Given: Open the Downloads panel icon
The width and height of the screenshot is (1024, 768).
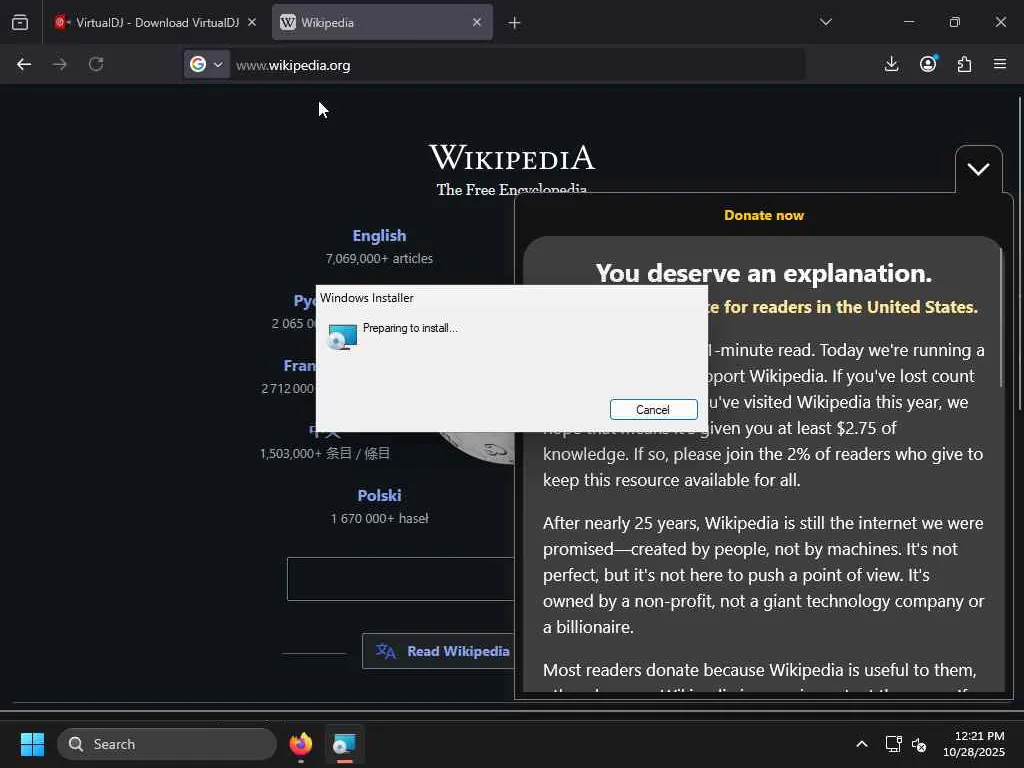Looking at the screenshot, I should 891,64.
